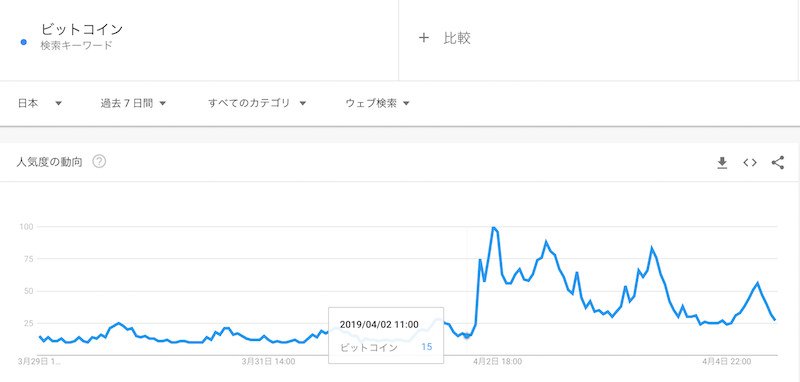
Task: Click the chart peak at value 100
Action: pyautogui.click(x=493, y=227)
